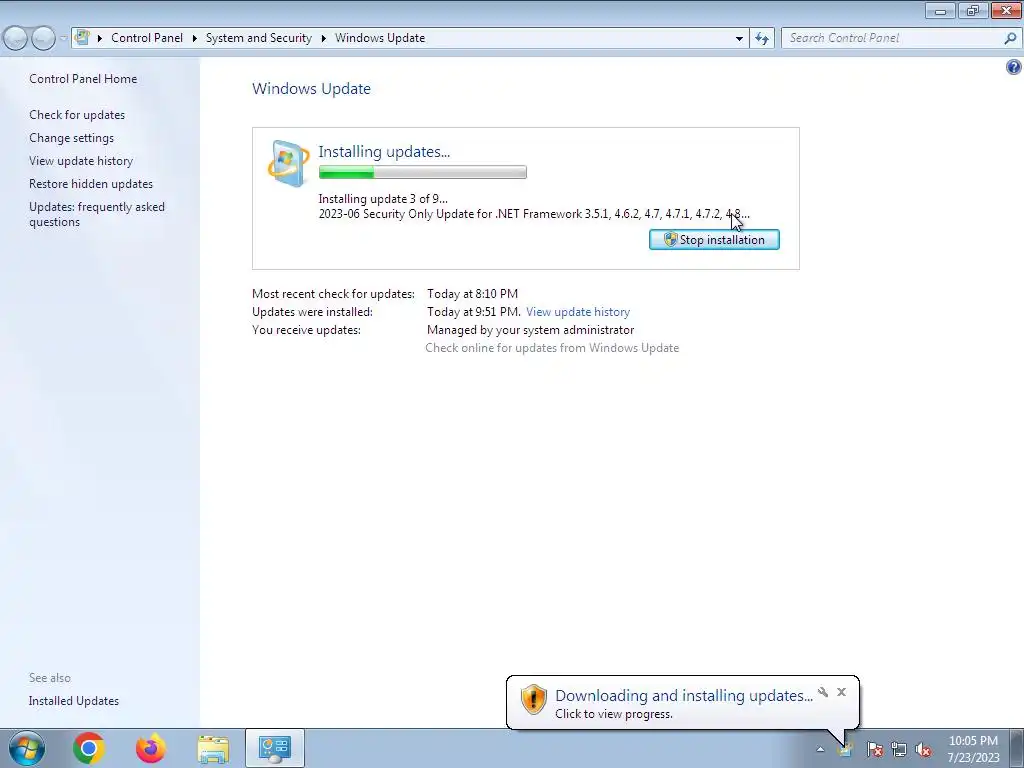Open Updates: frequently asked questions
The height and width of the screenshot is (768, 1024).
tap(97, 214)
